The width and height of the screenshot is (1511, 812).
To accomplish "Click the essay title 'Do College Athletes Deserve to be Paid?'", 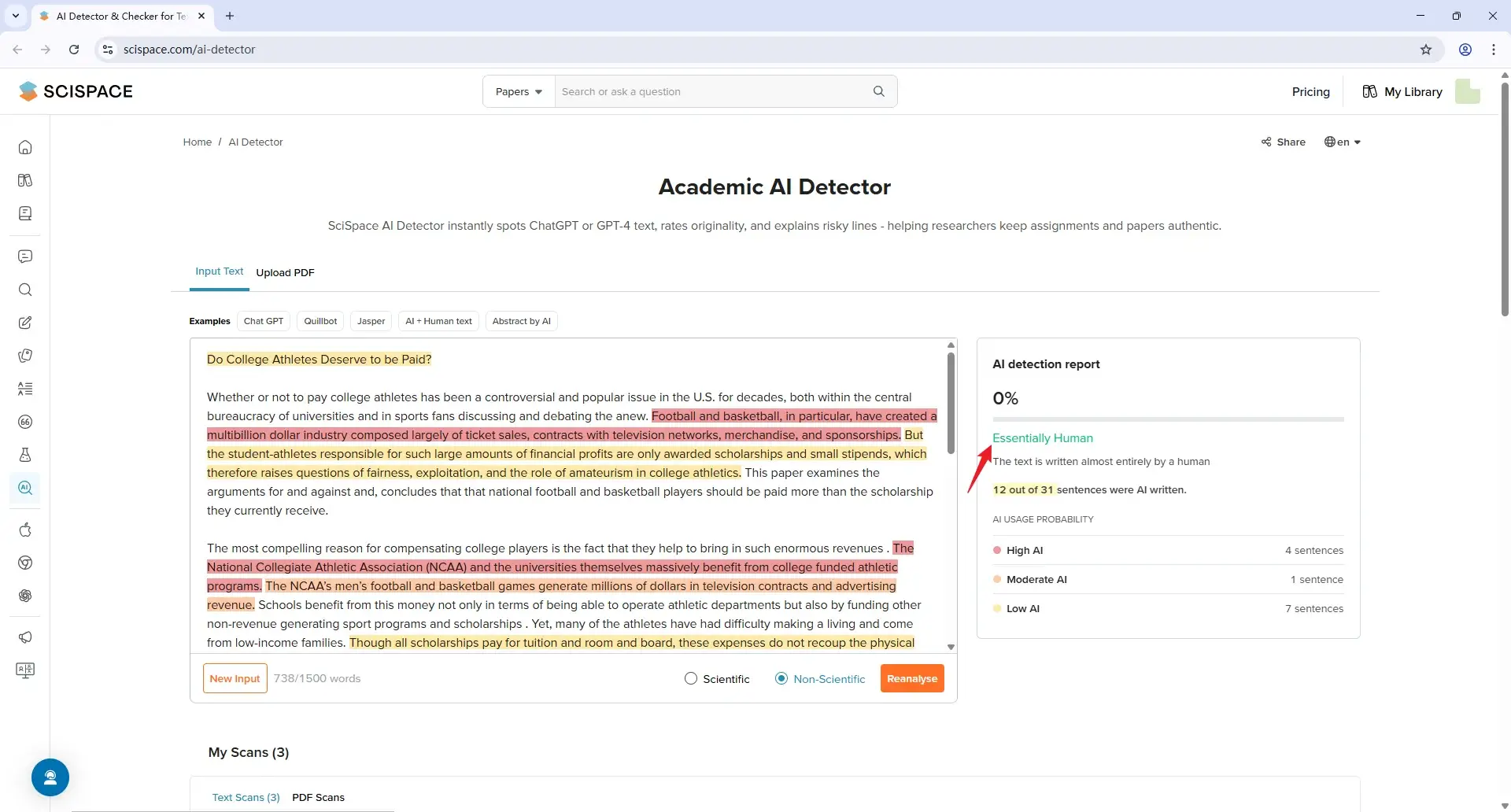I will pos(319,360).
